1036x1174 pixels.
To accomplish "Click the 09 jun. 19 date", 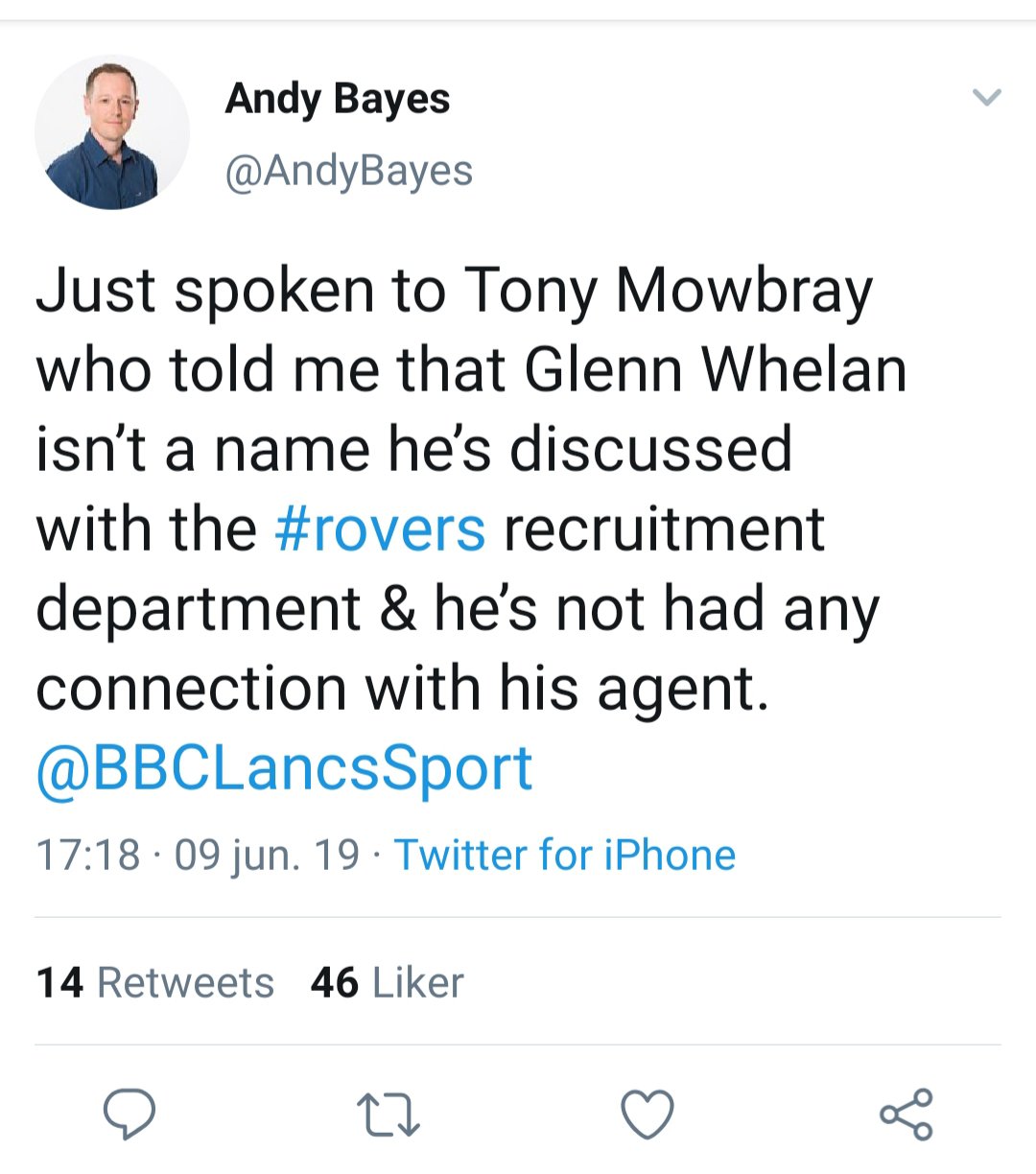I will coord(267,855).
